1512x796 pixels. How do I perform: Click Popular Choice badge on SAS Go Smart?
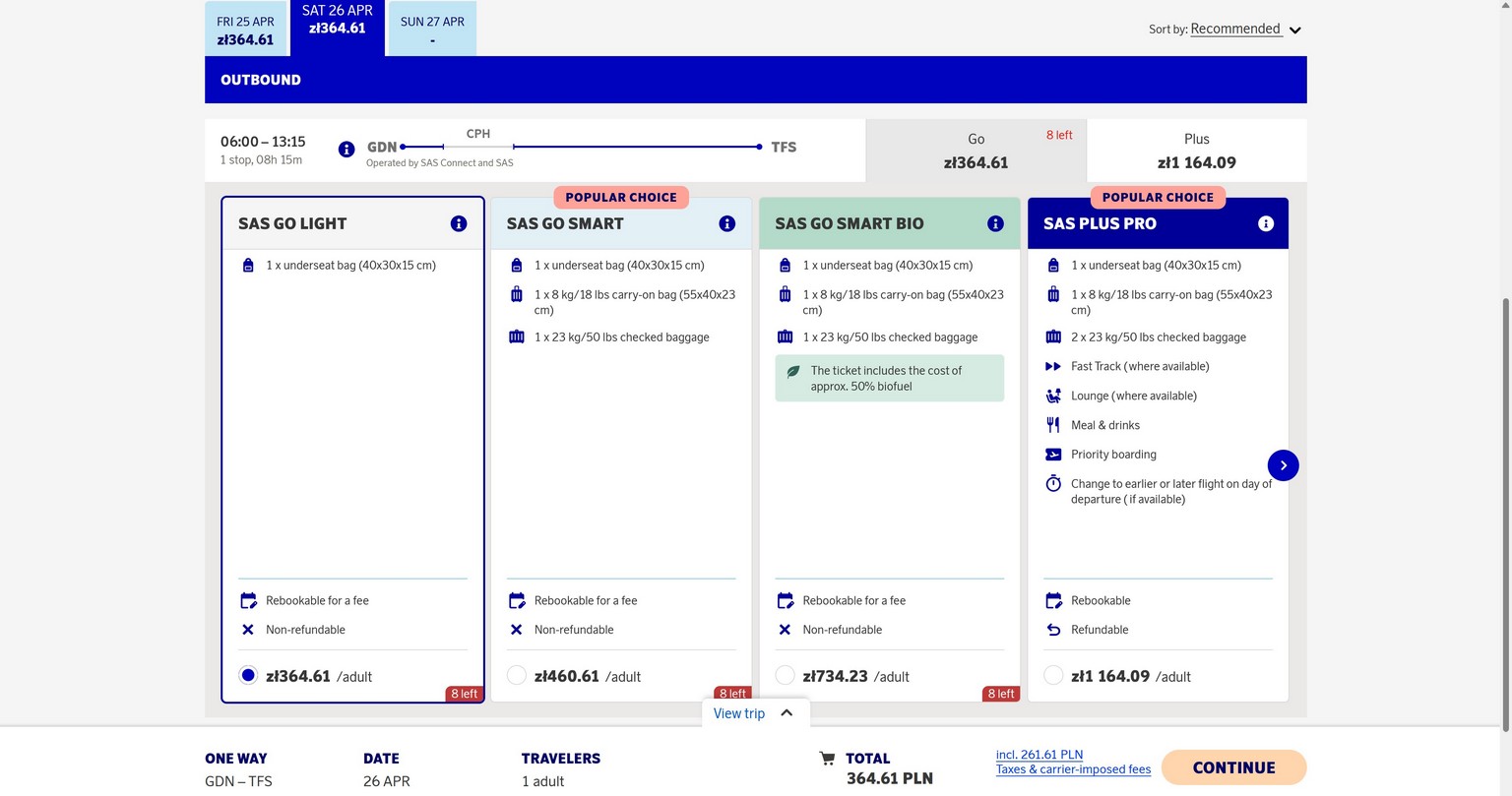(x=621, y=197)
